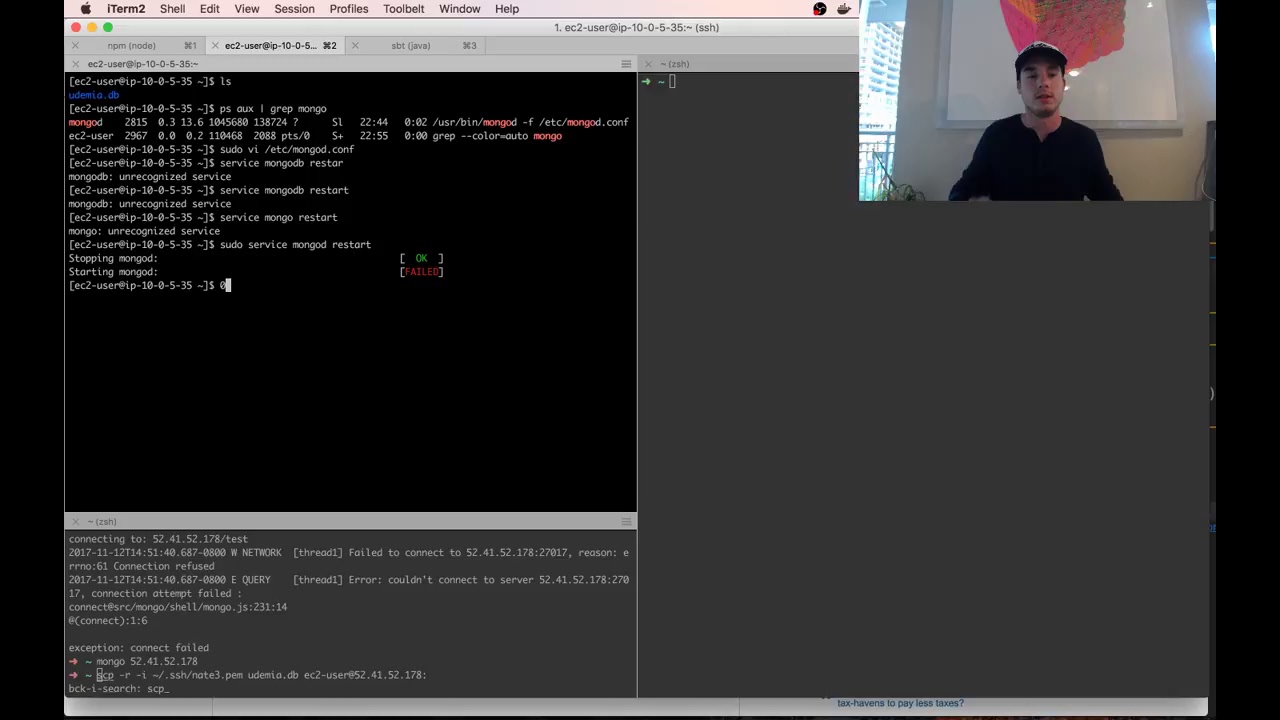Click 'mongo: unrecognized service' output
Image resolution: width=1280 pixels, height=720 pixels.
coord(144,231)
